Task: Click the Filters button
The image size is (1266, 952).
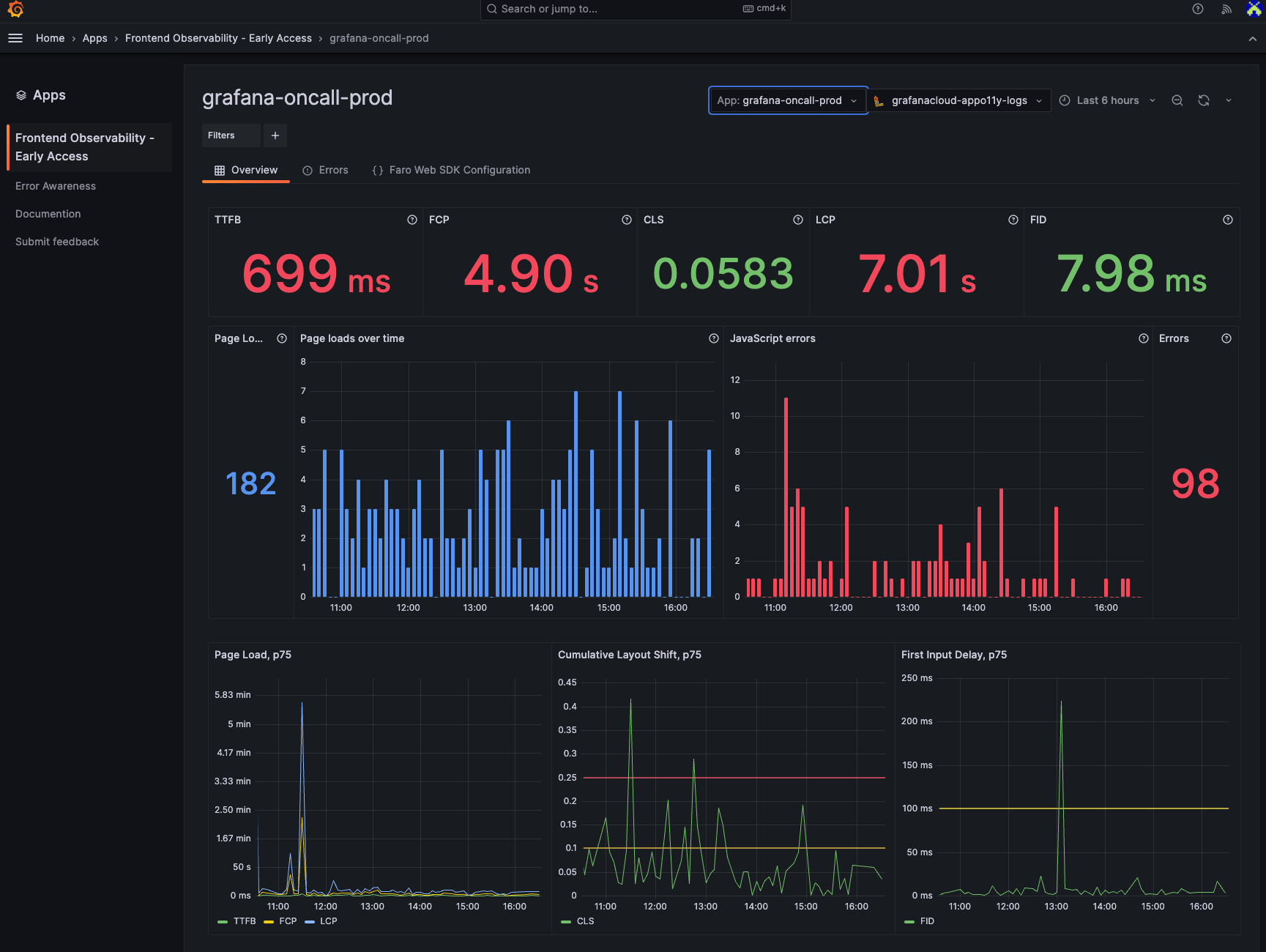Action: click(221, 135)
